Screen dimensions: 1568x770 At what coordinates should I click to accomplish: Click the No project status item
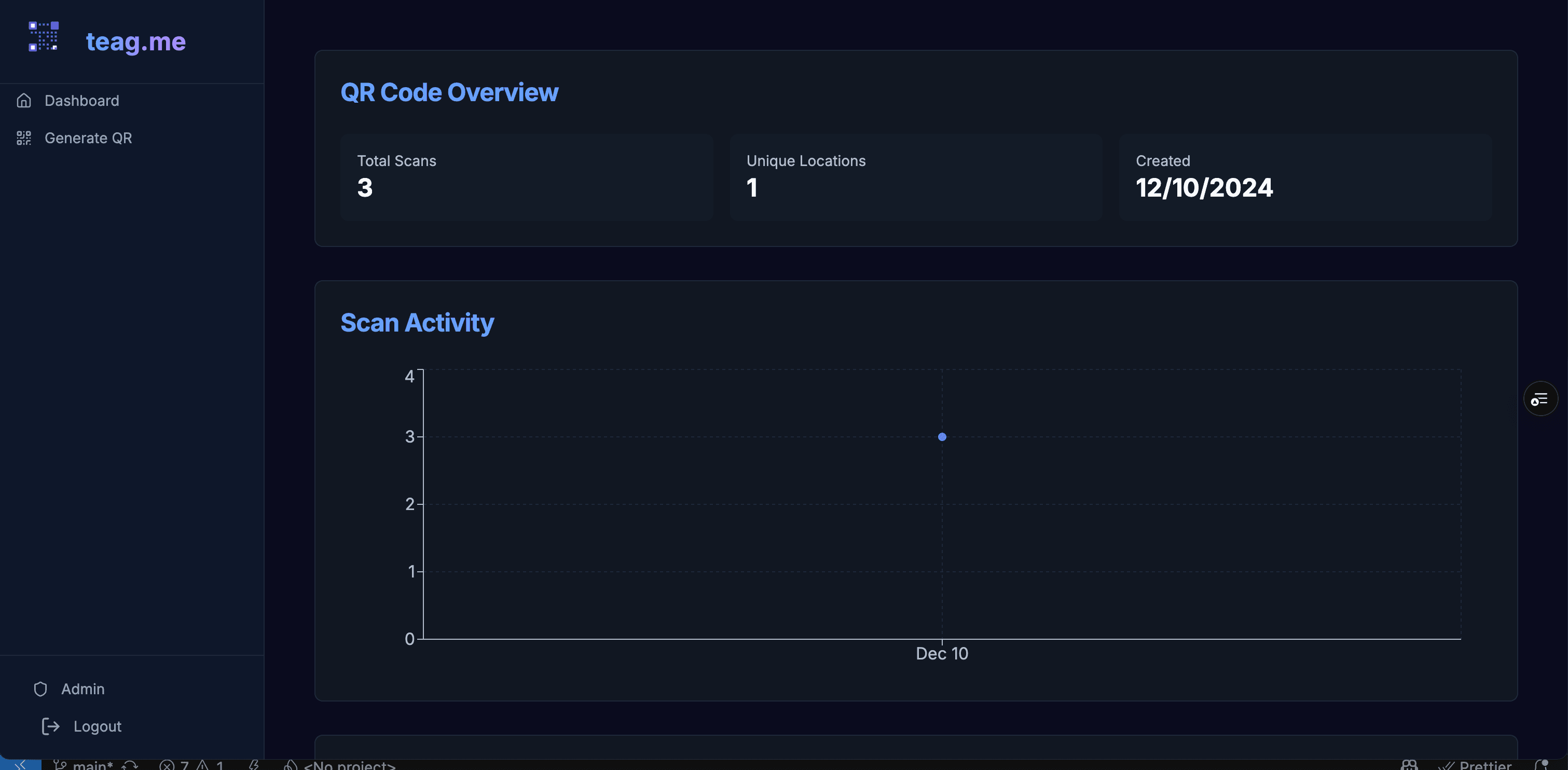(x=341, y=765)
